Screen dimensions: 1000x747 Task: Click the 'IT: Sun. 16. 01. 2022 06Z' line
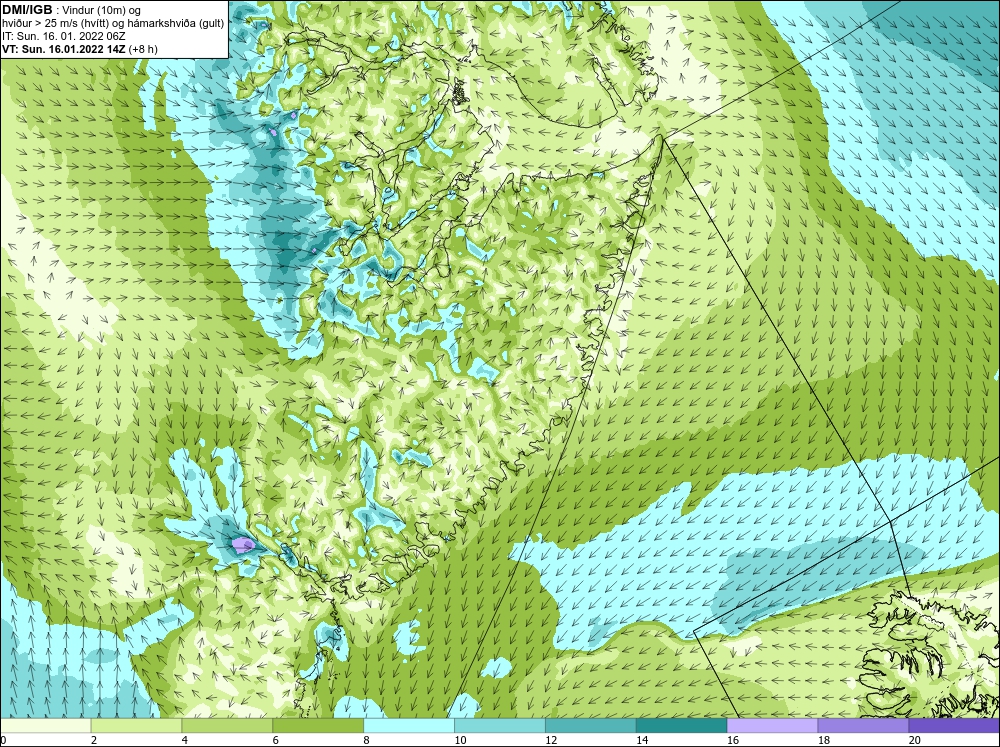click(64, 36)
